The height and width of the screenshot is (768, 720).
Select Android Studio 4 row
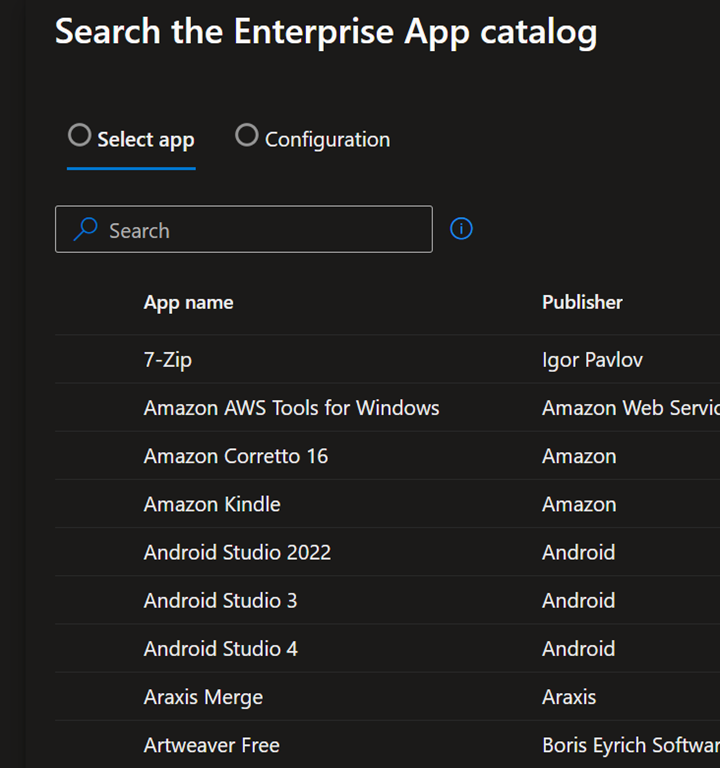click(x=220, y=648)
